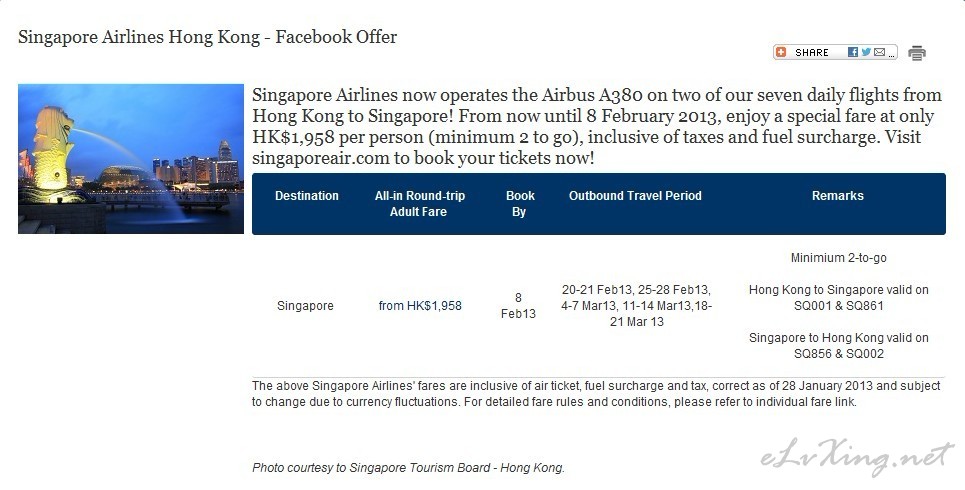Click the page title Facebook Offer heading

click(x=207, y=37)
